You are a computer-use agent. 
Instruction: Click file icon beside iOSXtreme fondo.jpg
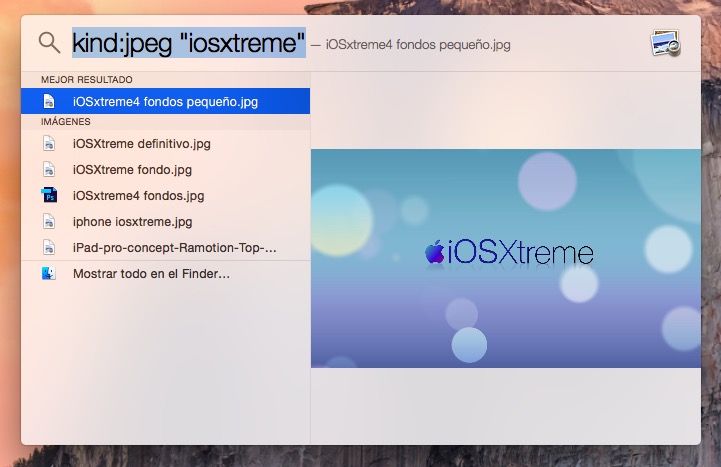(49, 170)
